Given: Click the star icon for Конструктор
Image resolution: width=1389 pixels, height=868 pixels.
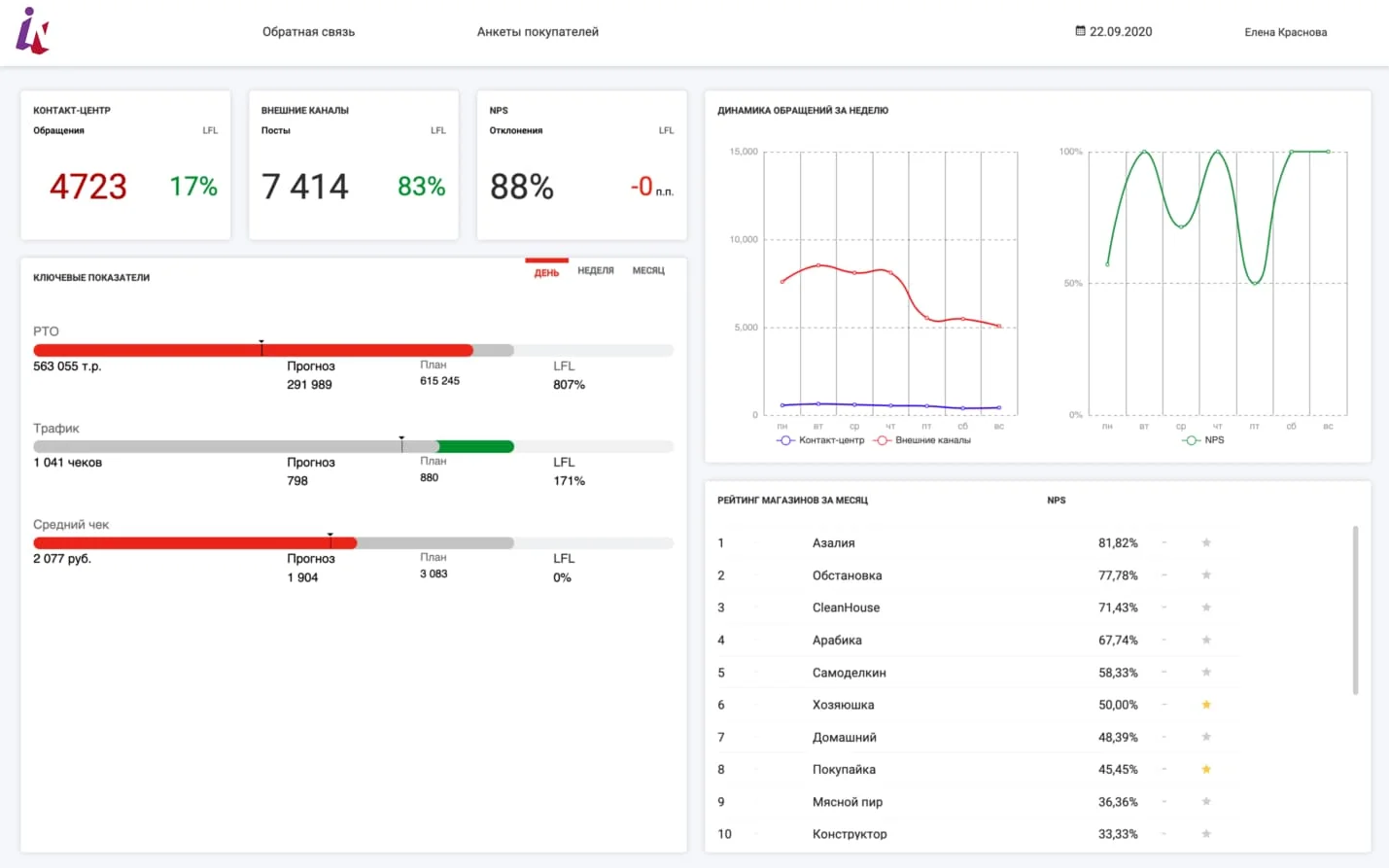Looking at the screenshot, I should 1206,834.
